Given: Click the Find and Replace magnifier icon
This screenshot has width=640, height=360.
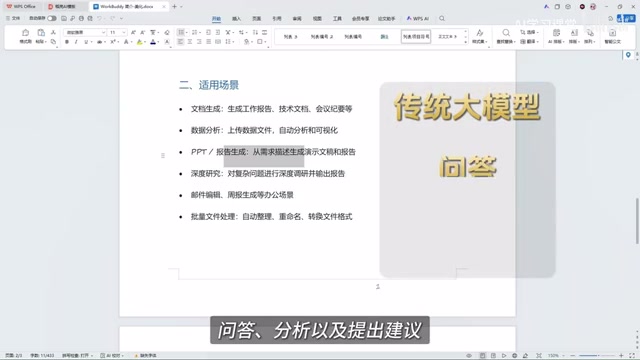Looking at the screenshot, I should 506,33.
